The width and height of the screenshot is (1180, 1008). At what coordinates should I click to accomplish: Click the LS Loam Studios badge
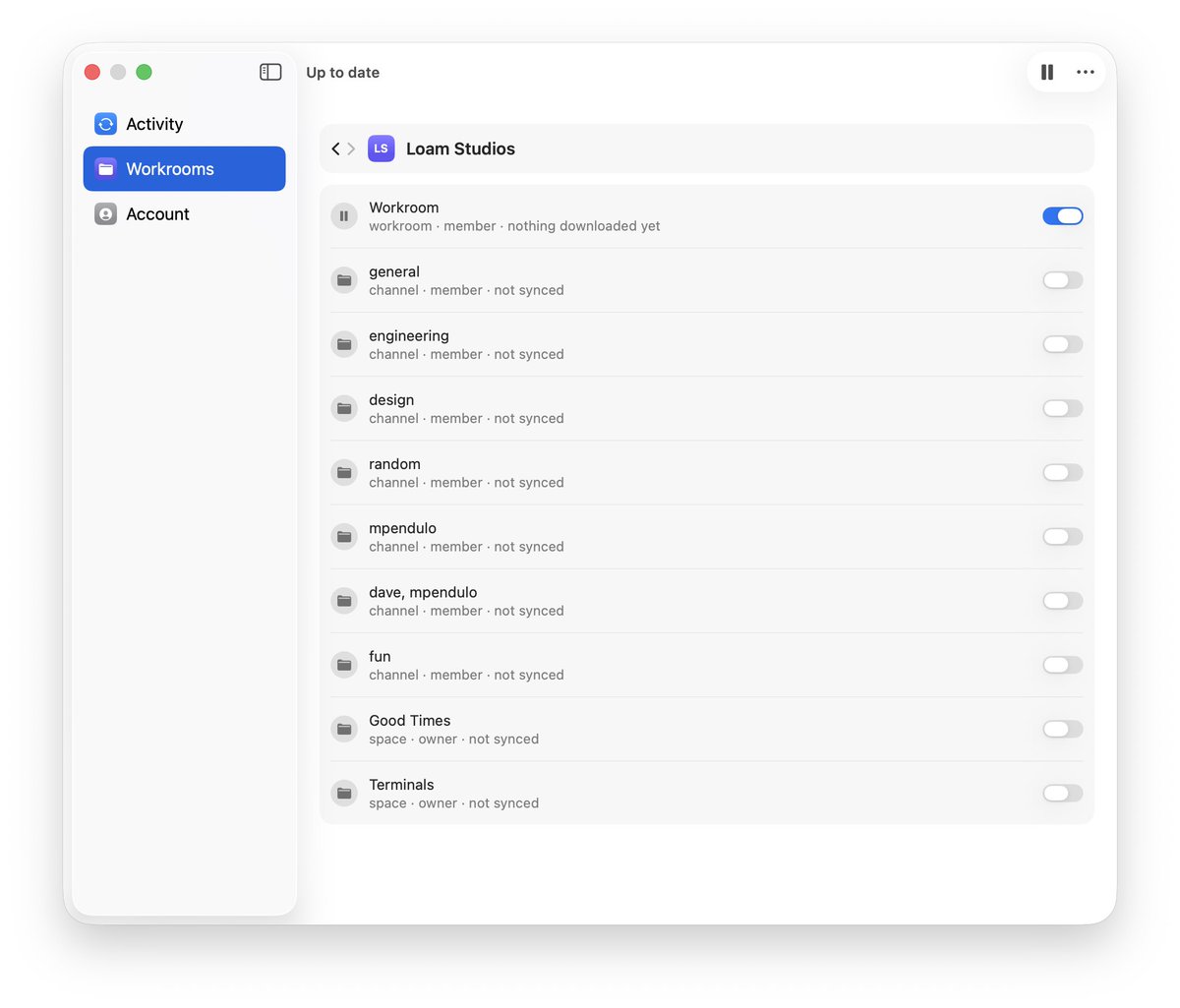[381, 148]
